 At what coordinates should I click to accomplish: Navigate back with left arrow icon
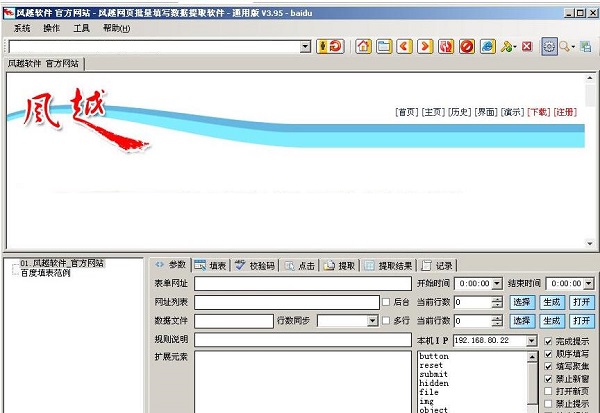point(404,46)
